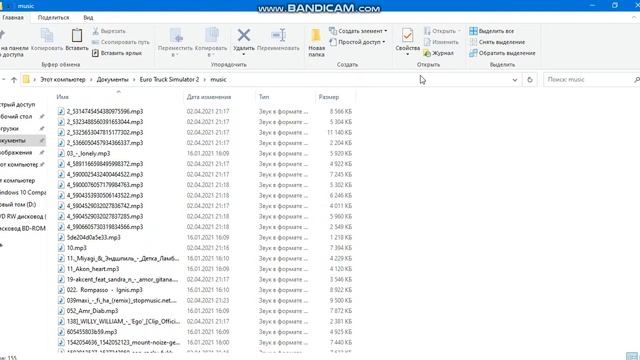Image resolution: width=640 pixels, height=360 pixels.
Task: Switch to the Главная ribbon tab
Action: click(13, 18)
